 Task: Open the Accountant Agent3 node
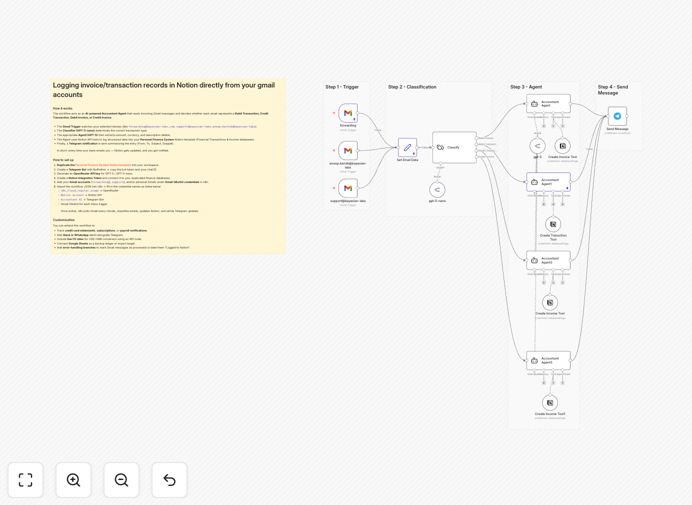(548, 361)
